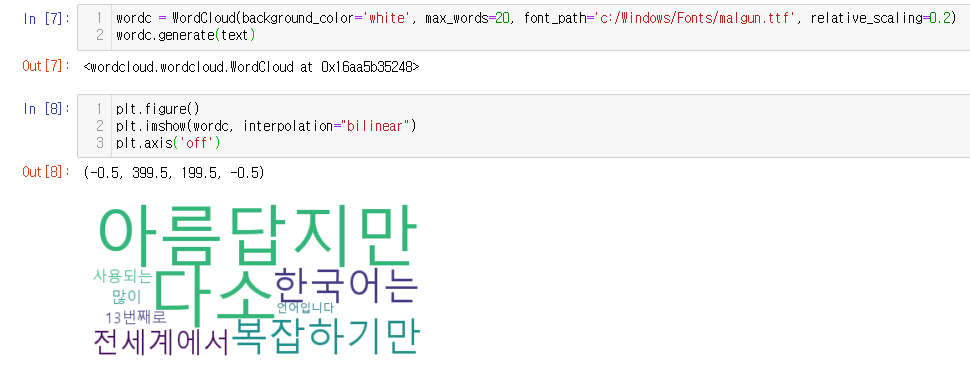Click the word 사용되는 in the cloud
Screen dimensions: 970x377
pyautogui.click(x=122, y=276)
